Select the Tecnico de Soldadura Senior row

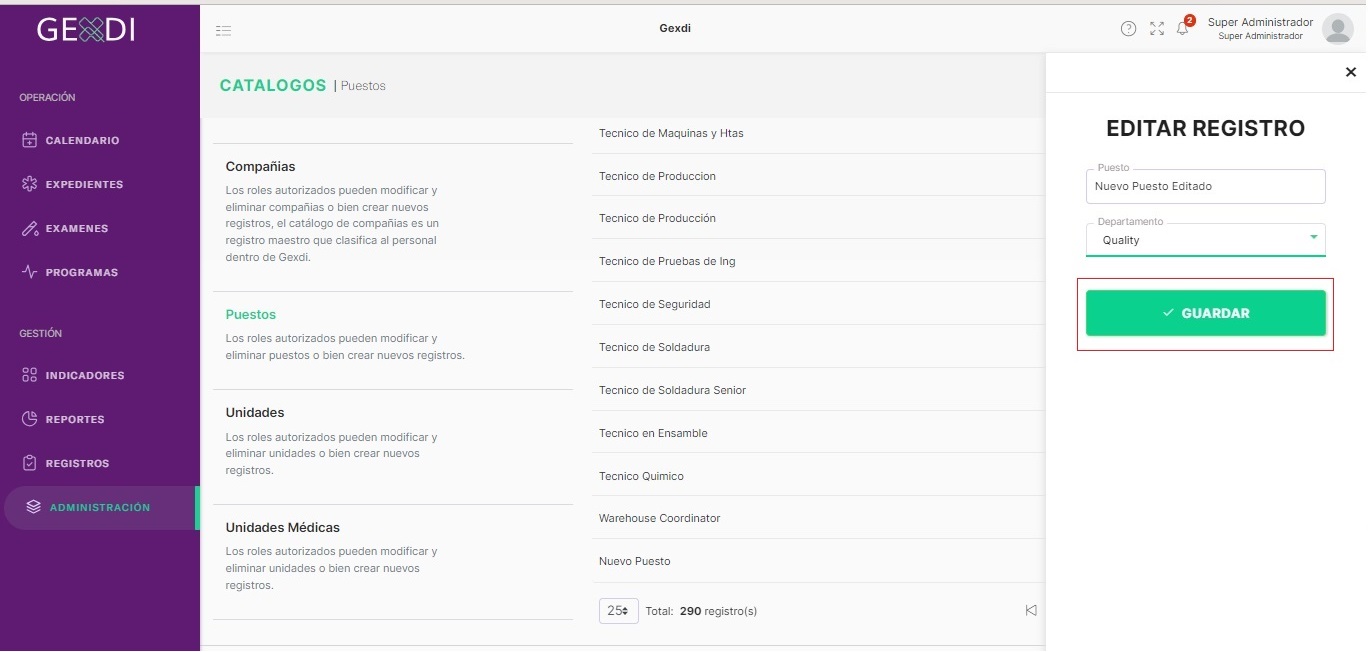[818, 390]
